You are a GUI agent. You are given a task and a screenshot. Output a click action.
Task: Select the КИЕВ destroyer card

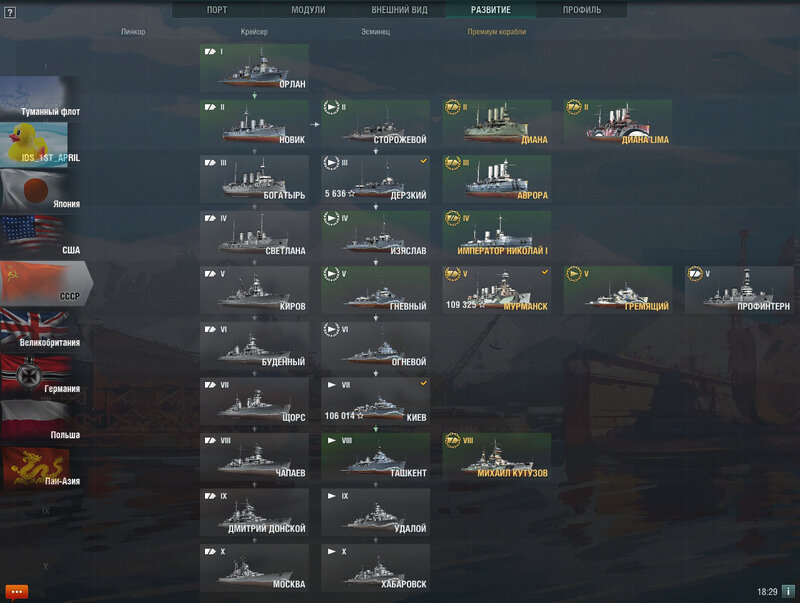click(x=376, y=401)
